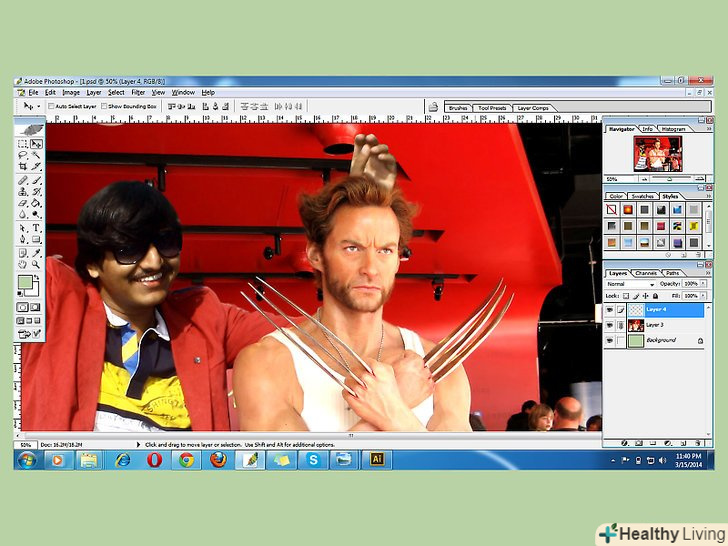Select the Hand tool
Screen dimensions: 728x546
click(x=23, y=264)
